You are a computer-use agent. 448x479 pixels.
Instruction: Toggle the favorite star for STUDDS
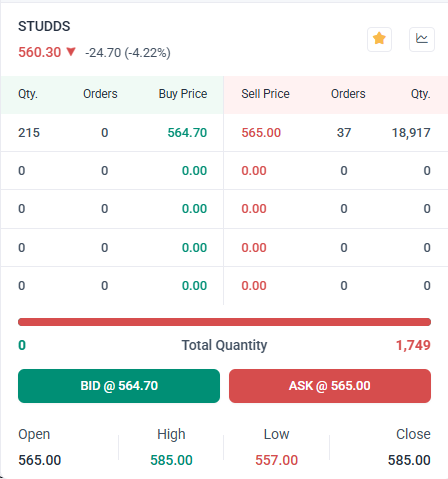coord(379,39)
